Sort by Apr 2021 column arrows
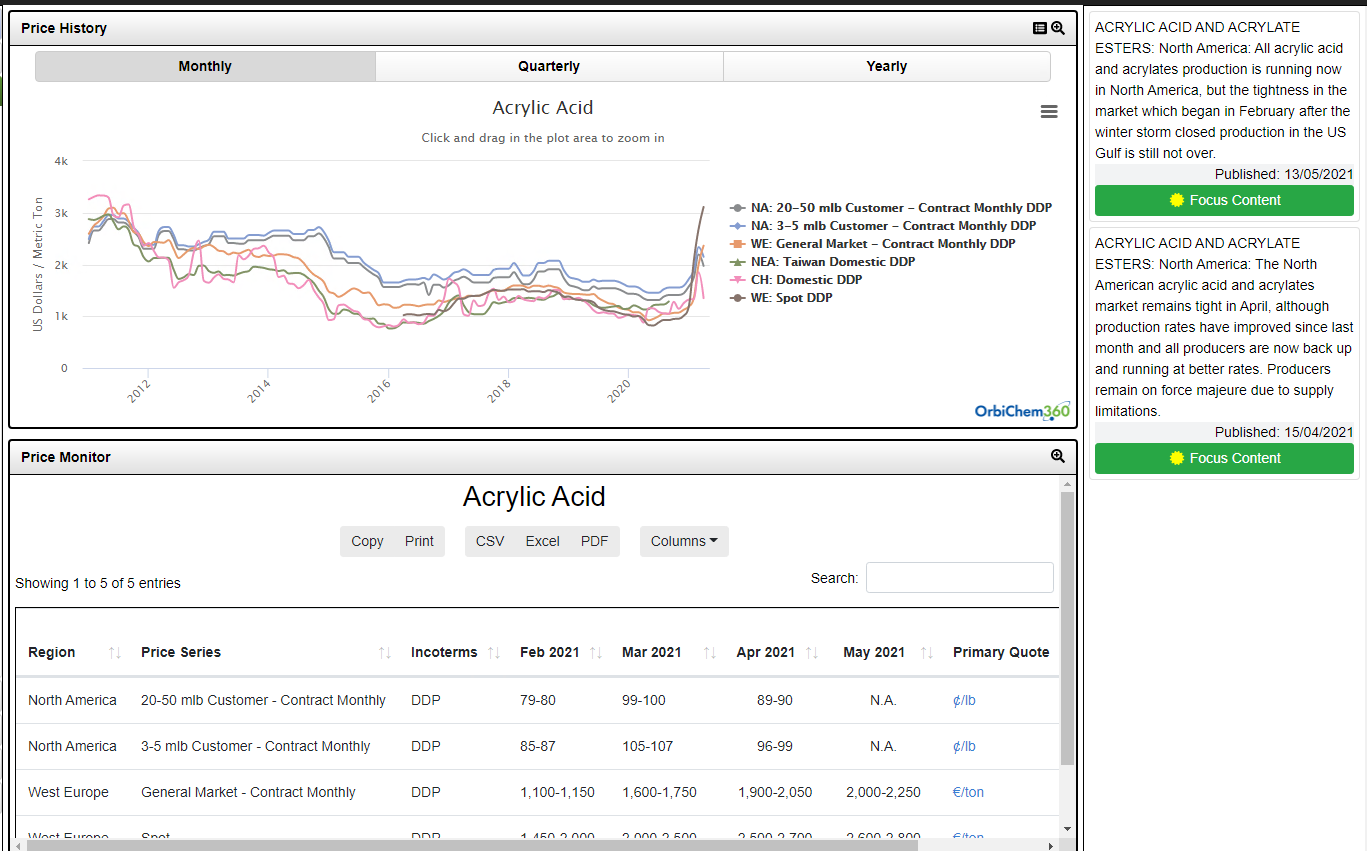Screen dimensions: 1367x851 coord(812,652)
